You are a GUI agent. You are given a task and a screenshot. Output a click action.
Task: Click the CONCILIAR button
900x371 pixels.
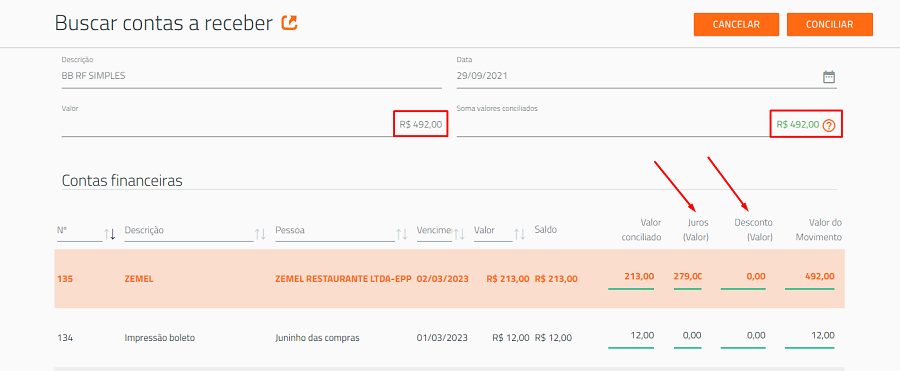click(829, 25)
